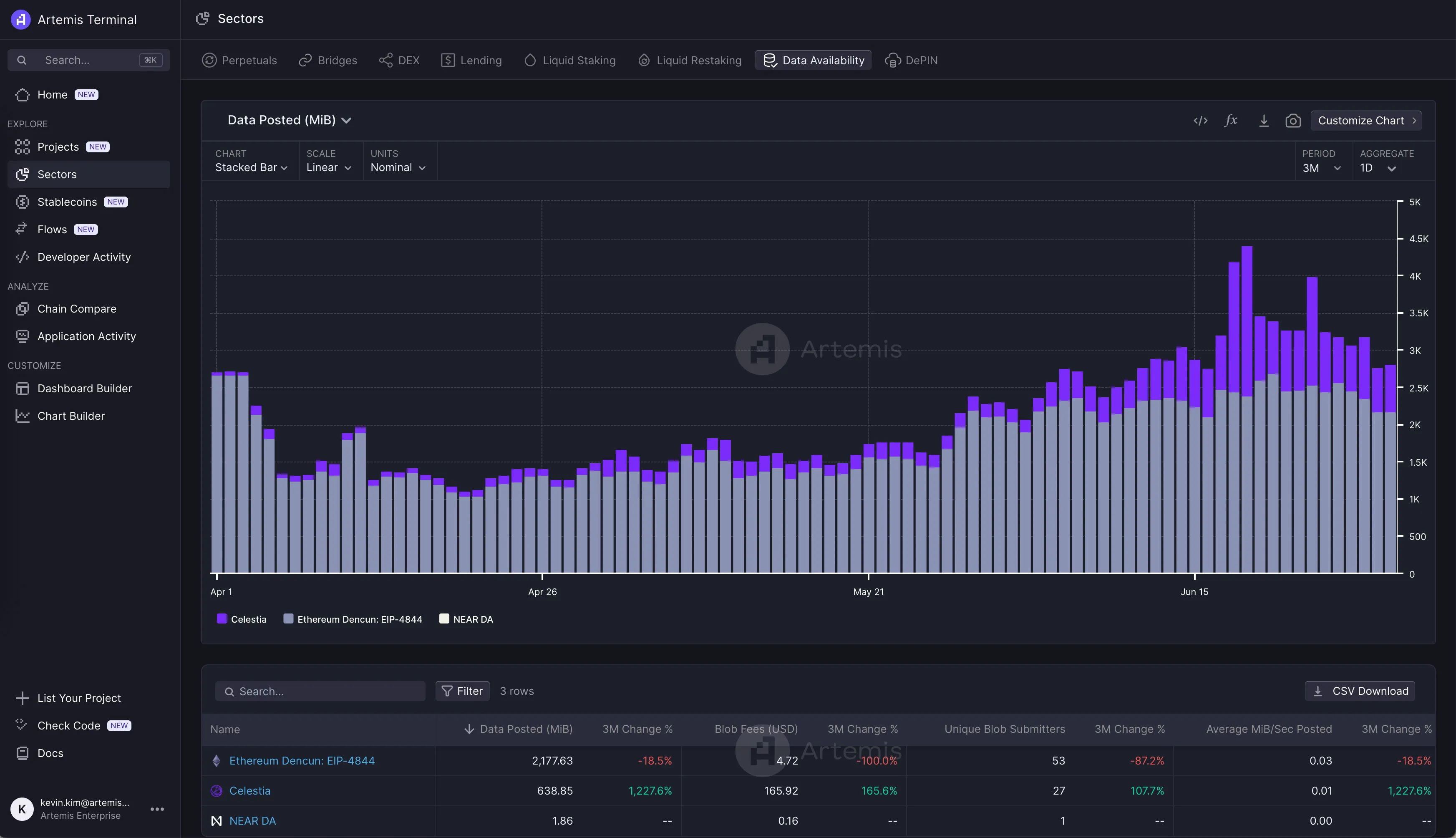
Task: Click the Artemis Terminal logo icon
Action: (x=21, y=20)
